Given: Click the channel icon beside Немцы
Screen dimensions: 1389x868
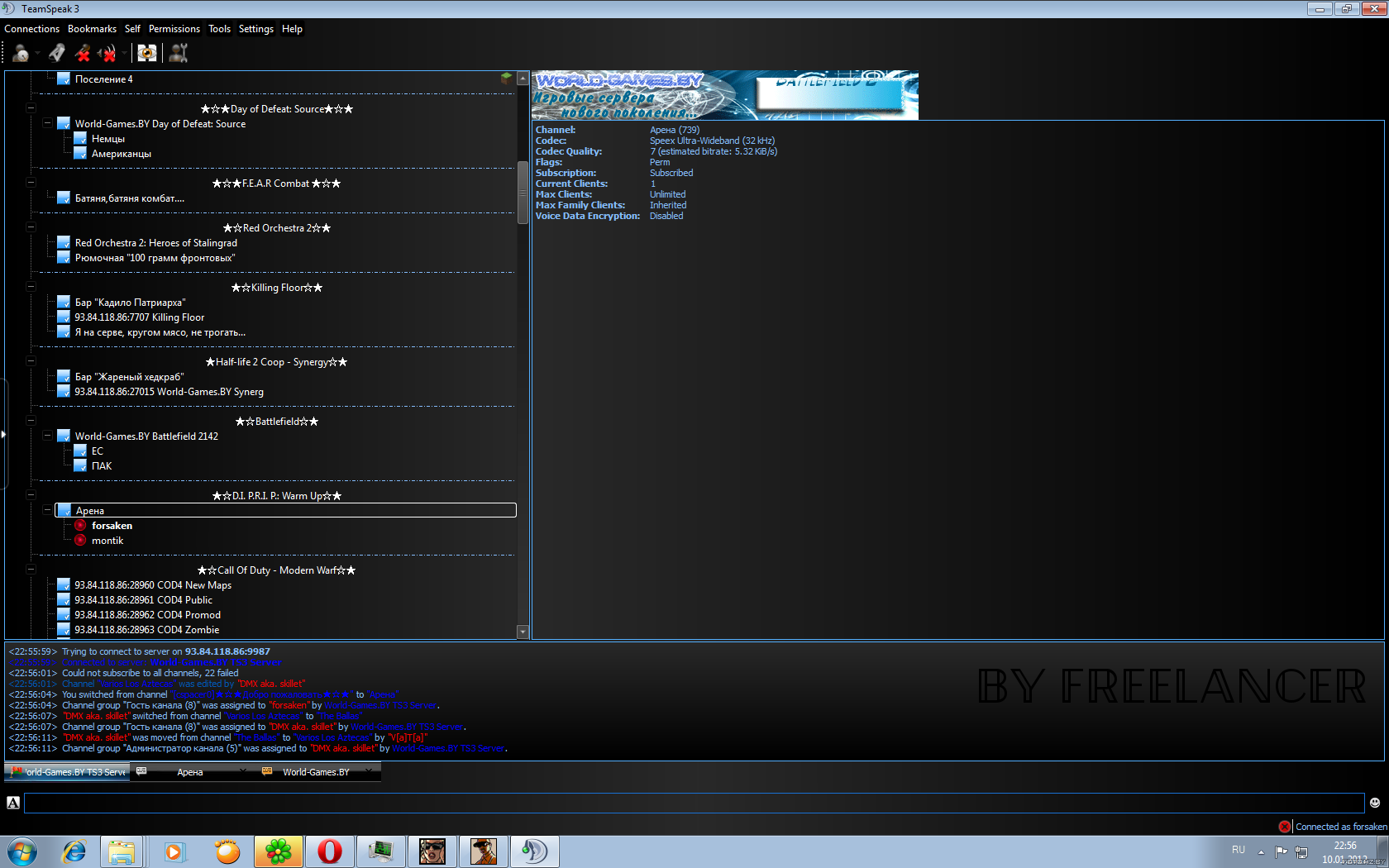Looking at the screenshot, I should coord(80,138).
